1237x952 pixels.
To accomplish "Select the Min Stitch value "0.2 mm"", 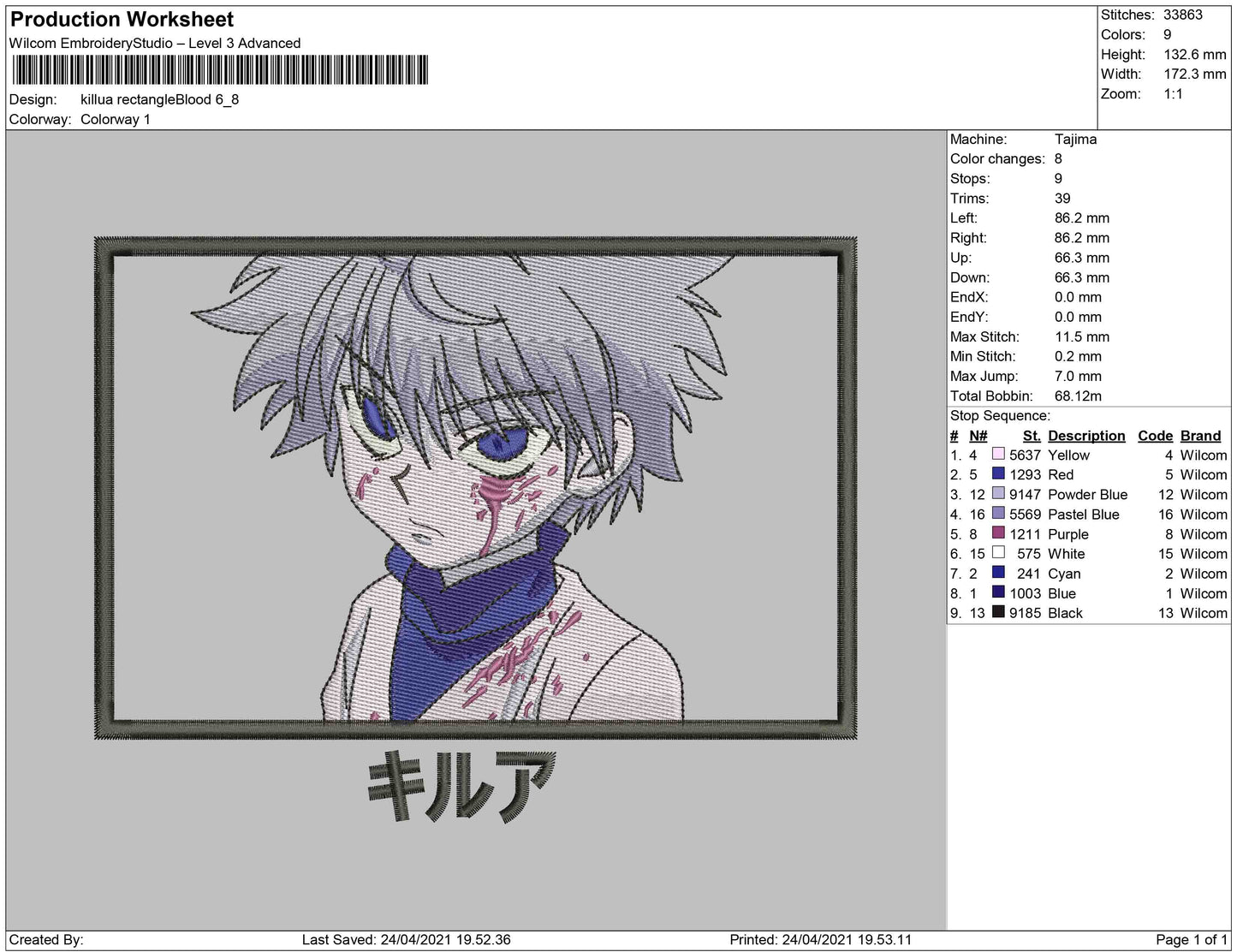I will coord(1079,356).
